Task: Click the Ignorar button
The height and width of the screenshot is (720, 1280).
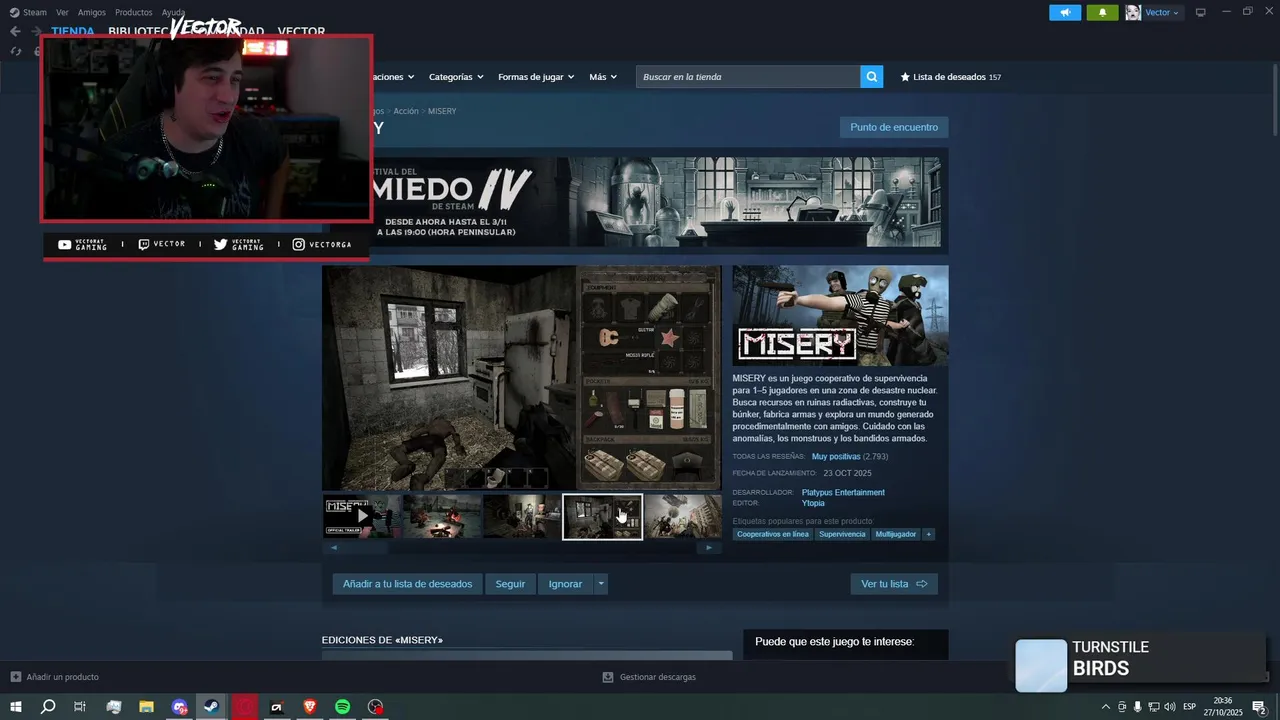Action: coord(565,584)
